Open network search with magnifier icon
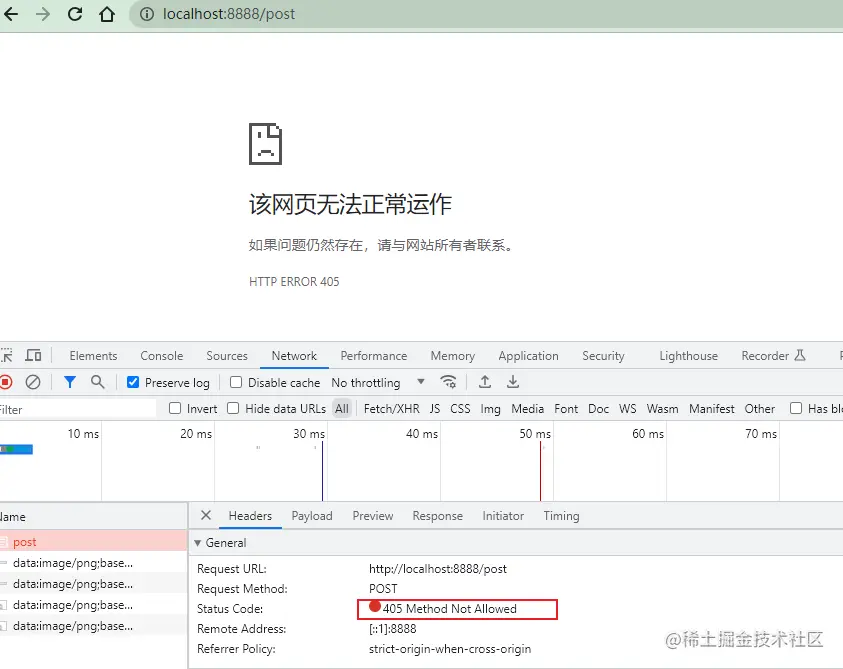843x669 pixels. pyautogui.click(x=97, y=382)
